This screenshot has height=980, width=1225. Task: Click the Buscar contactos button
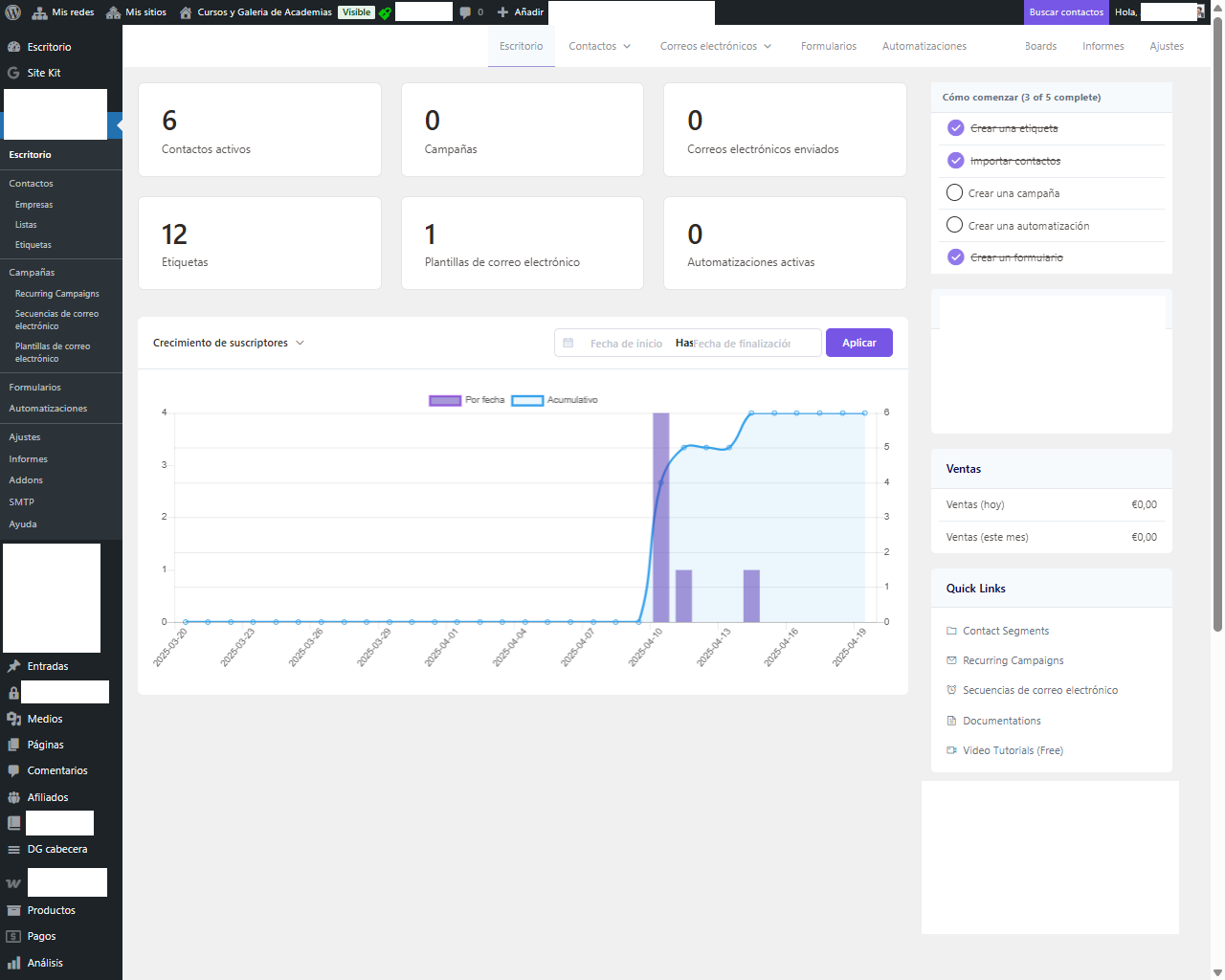click(1066, 12)
